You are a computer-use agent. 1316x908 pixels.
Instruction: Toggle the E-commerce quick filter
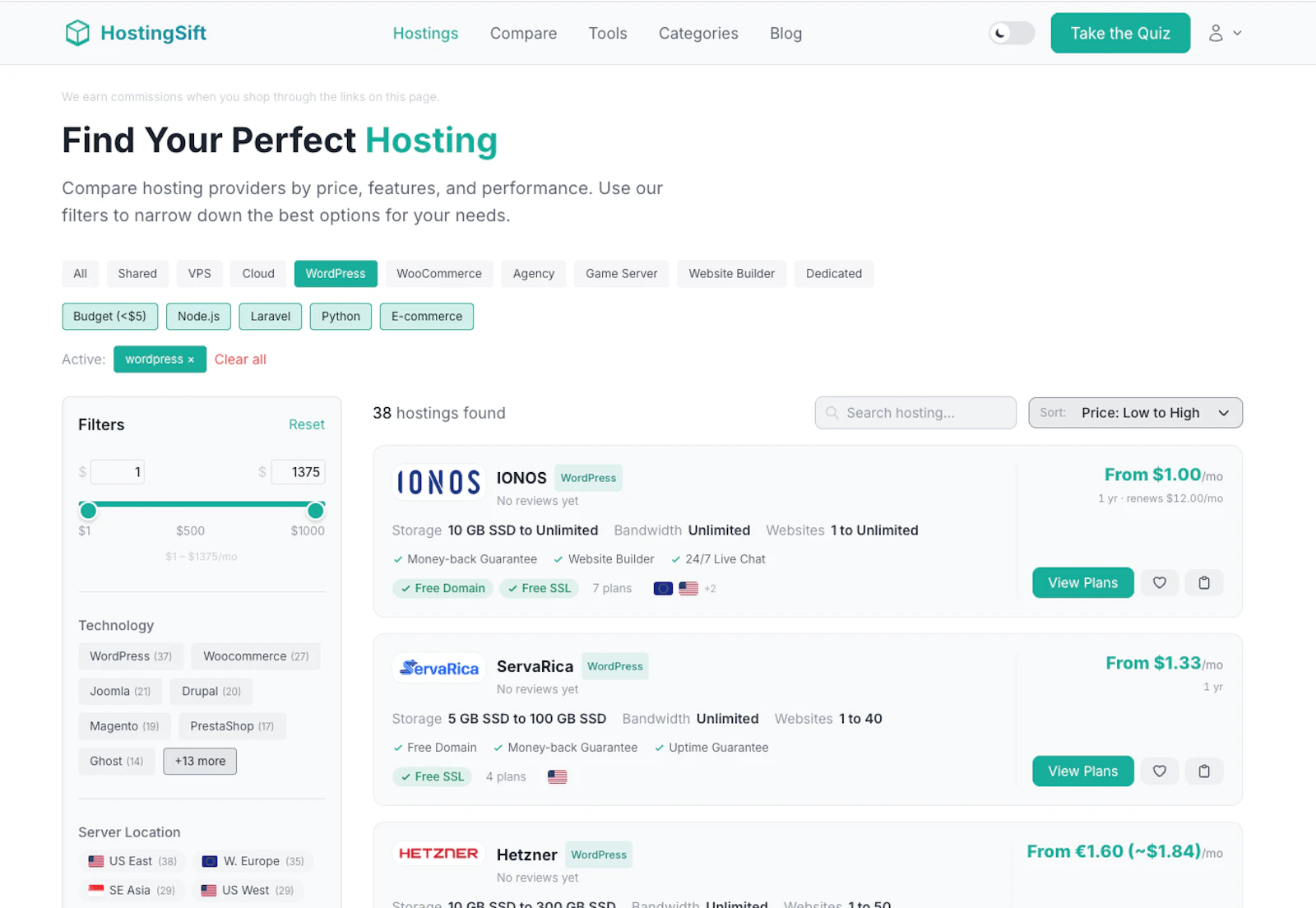coord(427,317)
